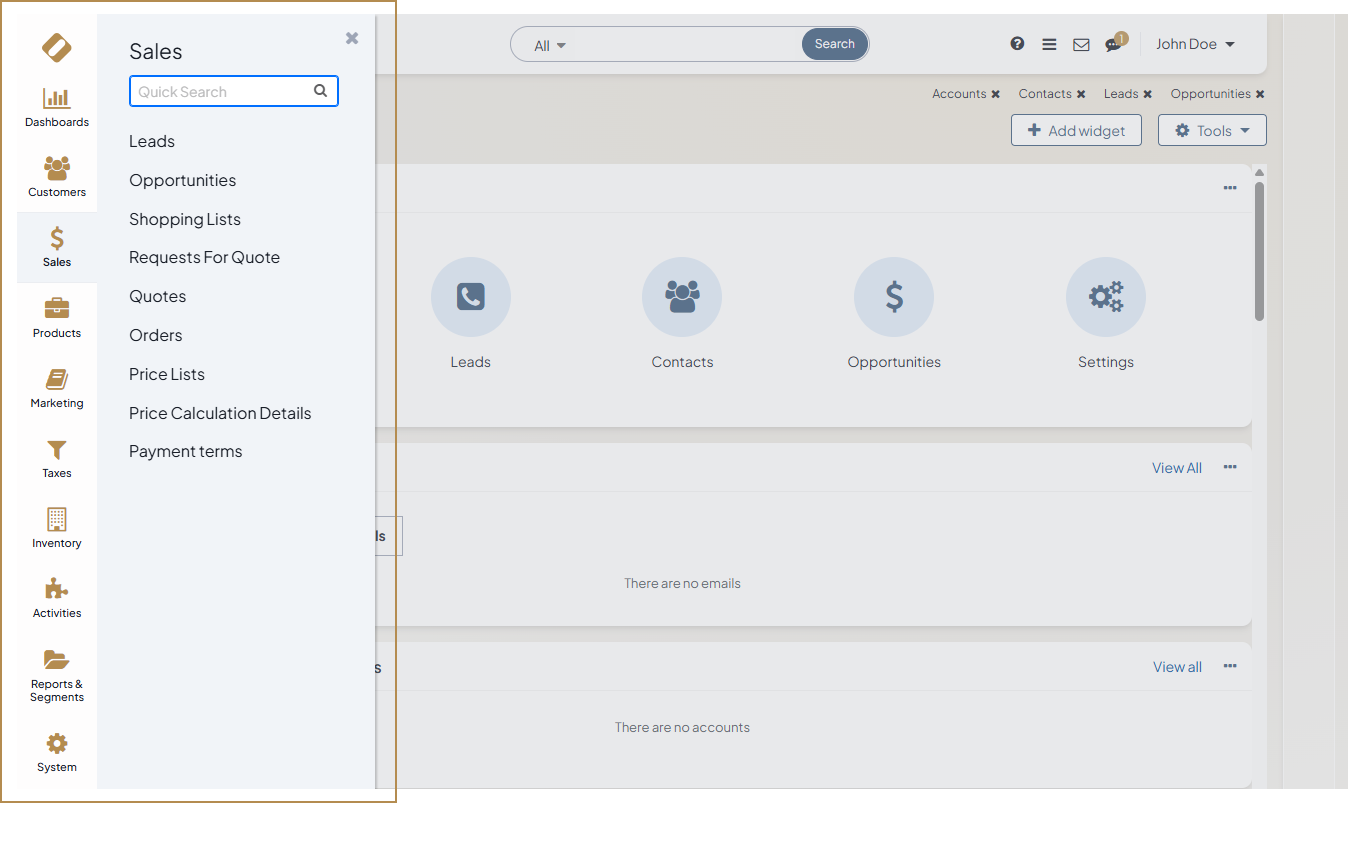
Task: Open the Taxes funnel section
Action: (x=57, y=458)
